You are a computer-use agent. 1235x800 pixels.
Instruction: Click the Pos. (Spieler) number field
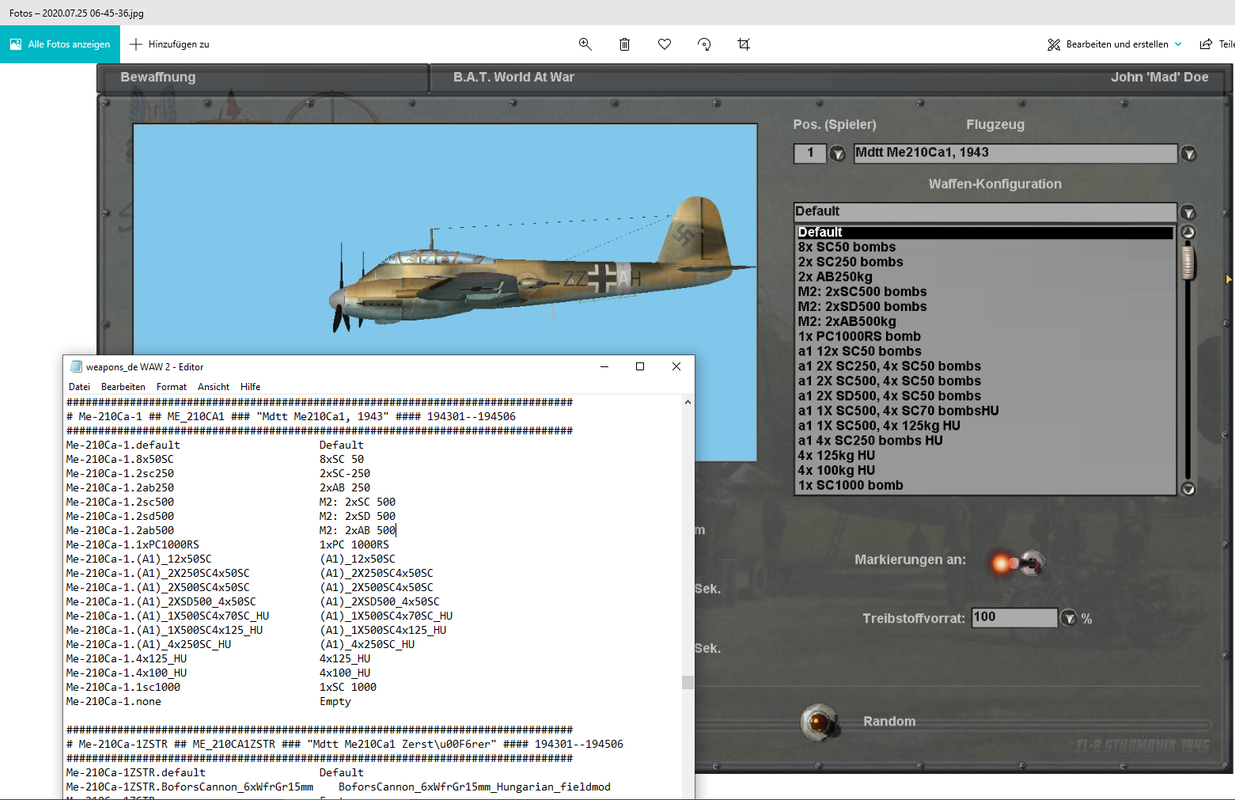click(x=810, y=154)
